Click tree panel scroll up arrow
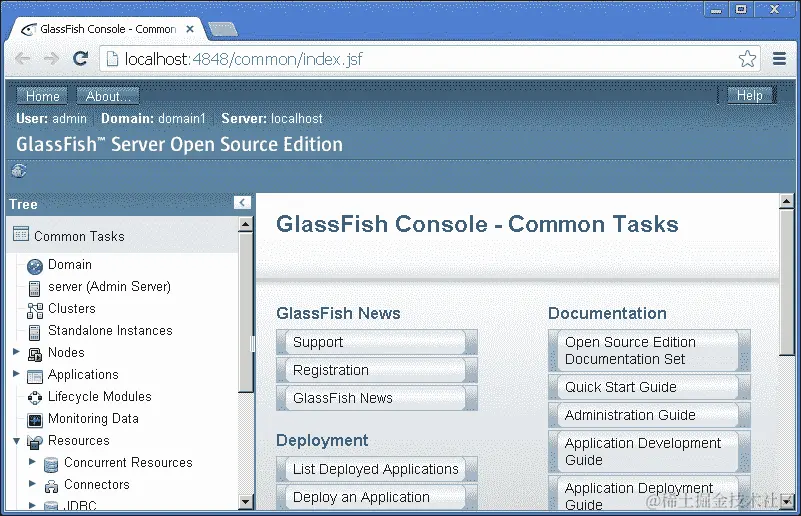Image resolution: width=801 pixels, height=516 pixels. click(x=246, y=224)
